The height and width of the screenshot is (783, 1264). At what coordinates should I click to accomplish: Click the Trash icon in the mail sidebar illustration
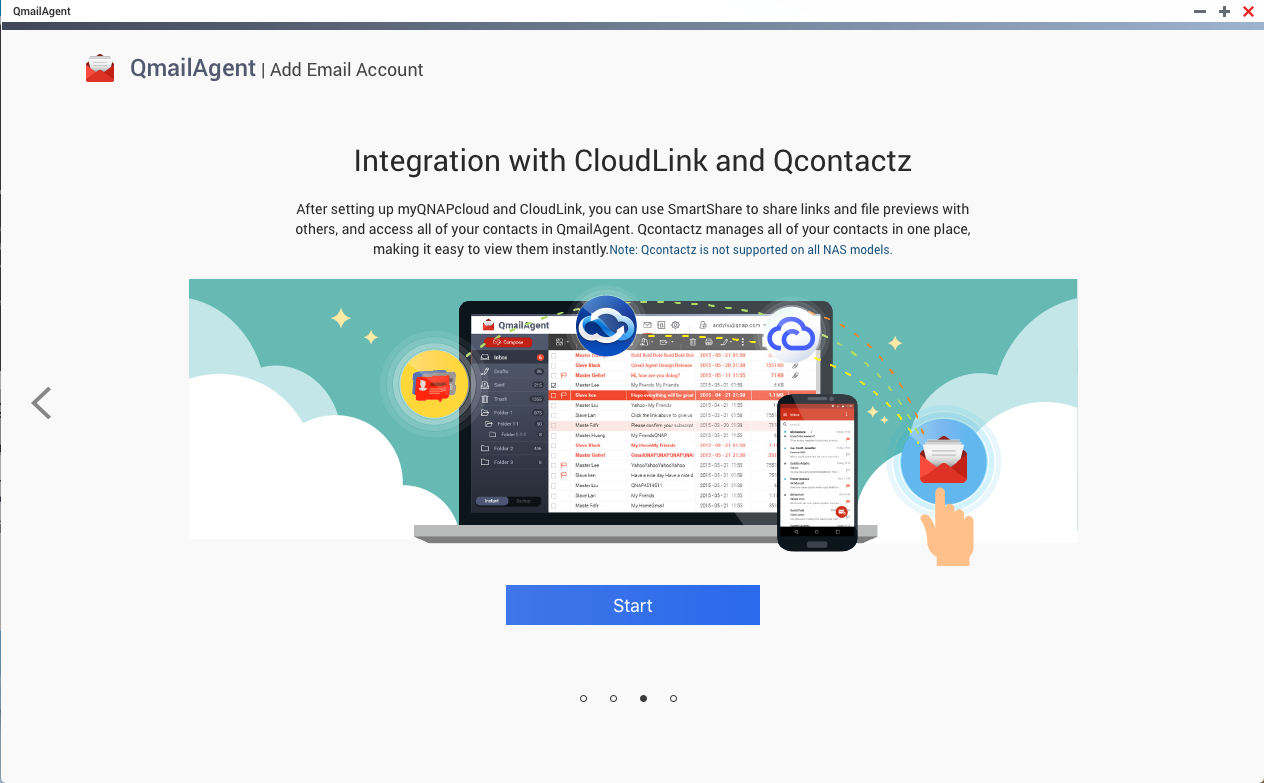tap(485, 399)
